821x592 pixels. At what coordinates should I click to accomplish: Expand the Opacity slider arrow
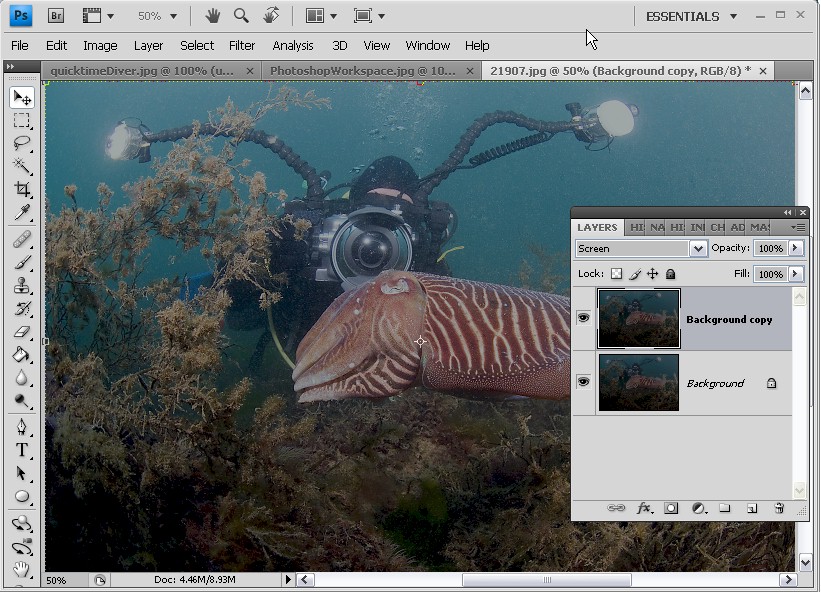click(796, 248)
